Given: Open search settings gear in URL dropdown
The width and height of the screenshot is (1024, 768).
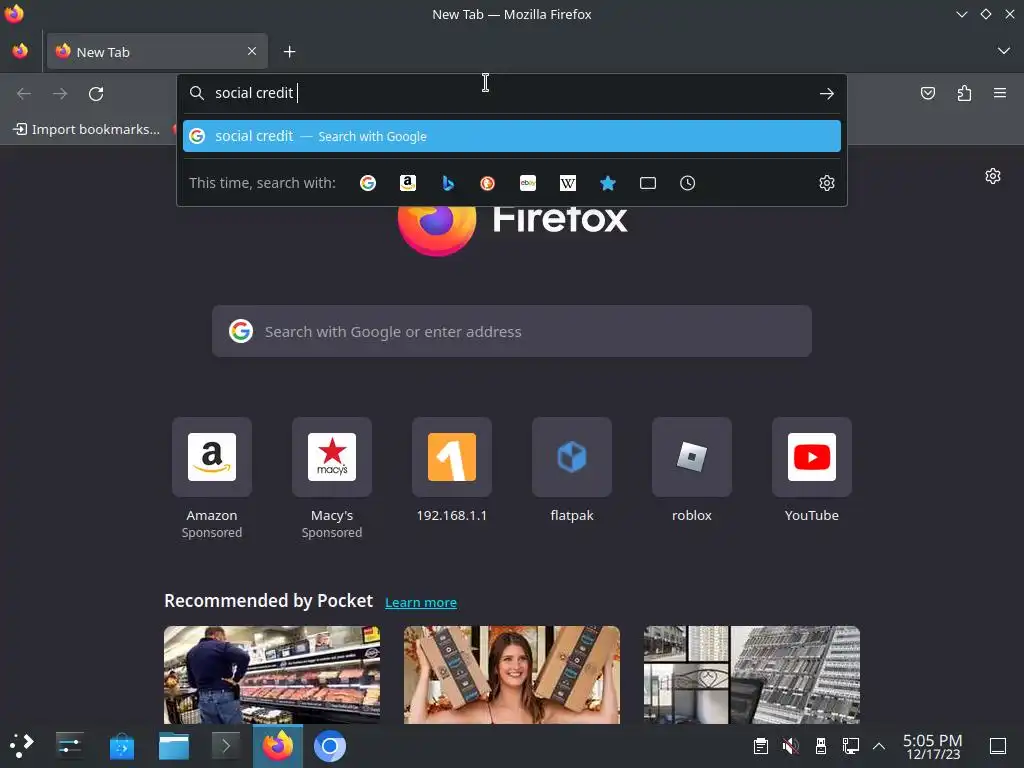Looking at the screenshot, I should pyautogui.click(x=827, y=183).
